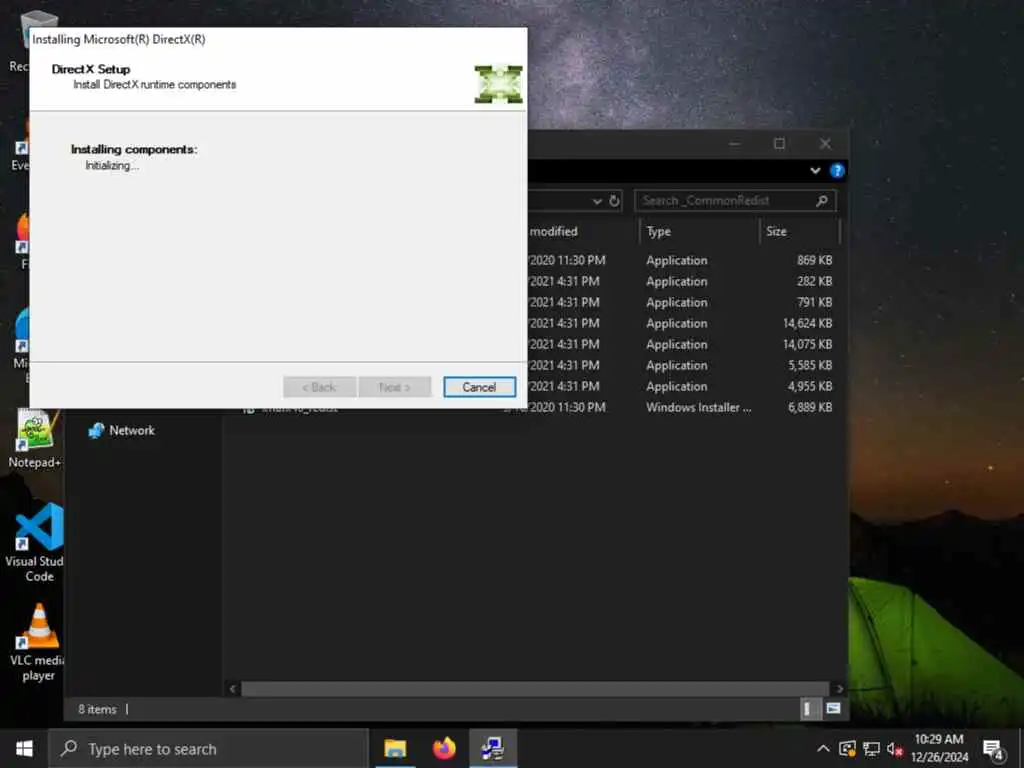This screenshot has height=768, width=1024.
Task: Switch Explorer to large icons view layout
Action: [x=833, y=709]
